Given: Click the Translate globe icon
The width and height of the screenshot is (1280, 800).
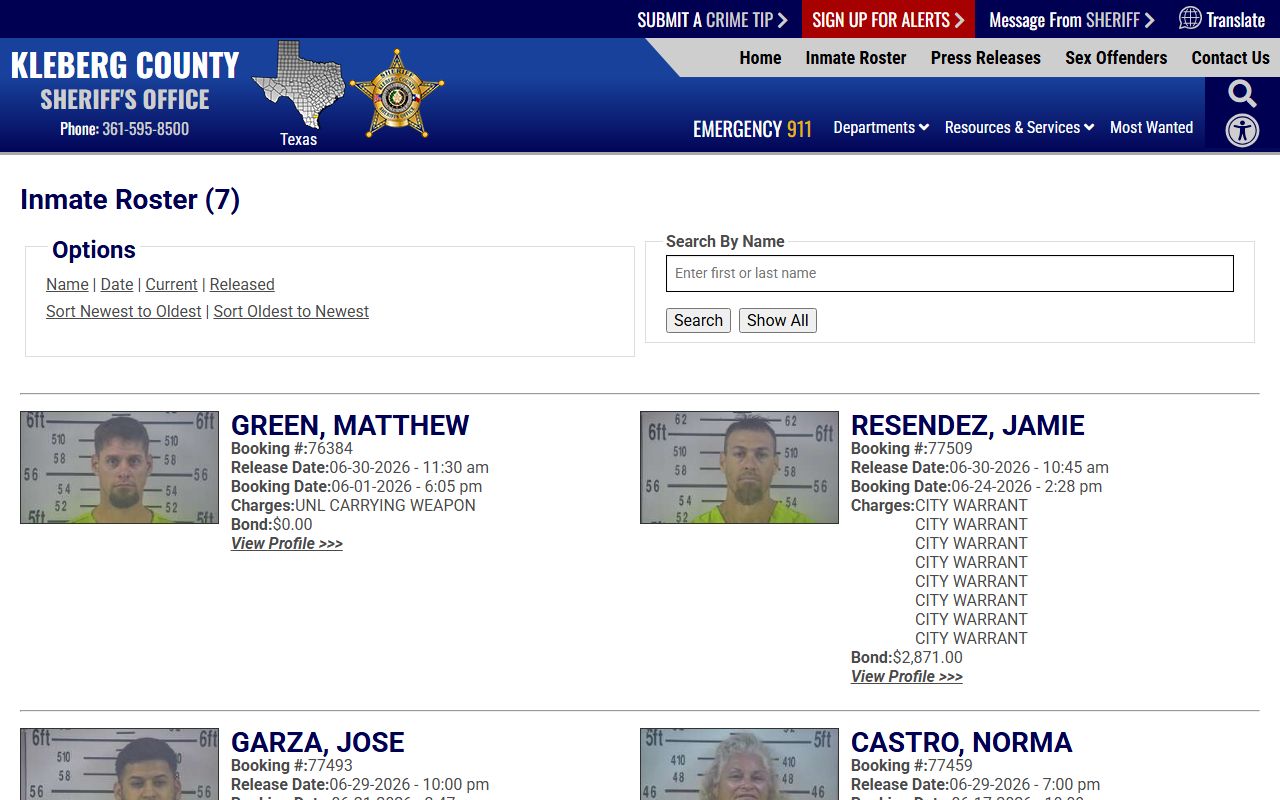Looking at the screenshot, I should point(1190,18).
